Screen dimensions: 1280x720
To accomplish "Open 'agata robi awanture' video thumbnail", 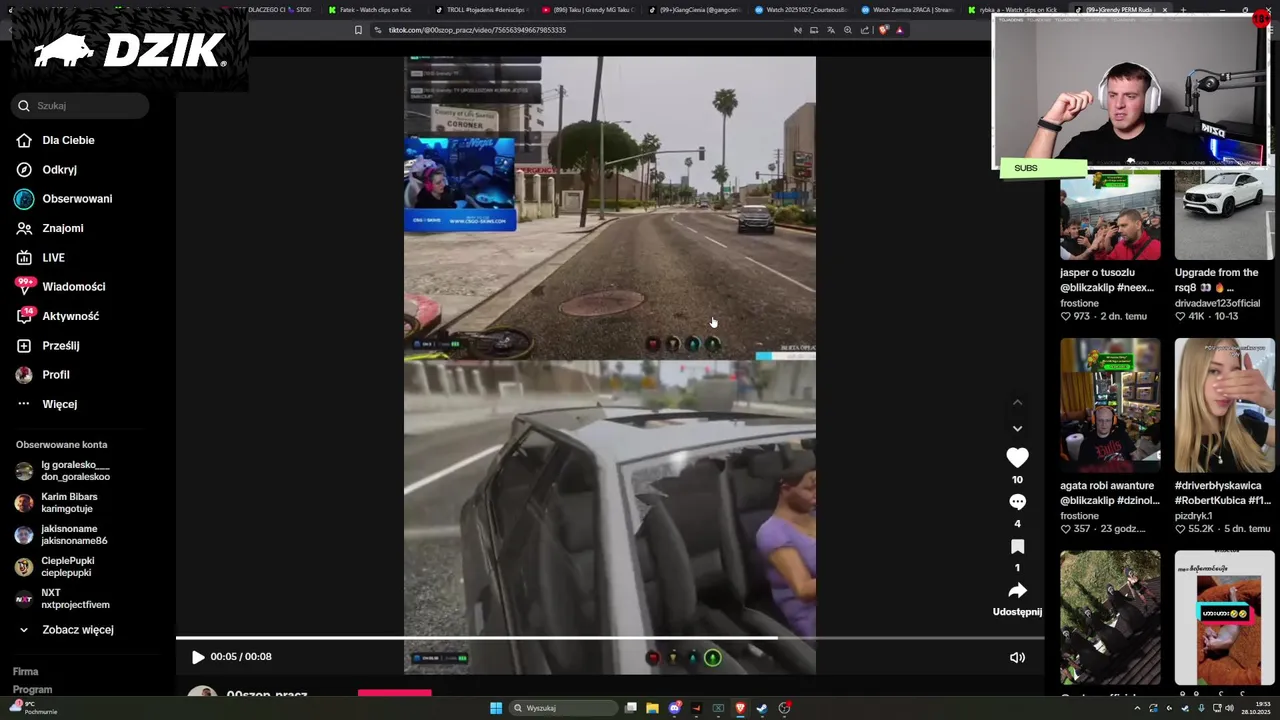I will pyautogui.click(x=1110, y=405).
